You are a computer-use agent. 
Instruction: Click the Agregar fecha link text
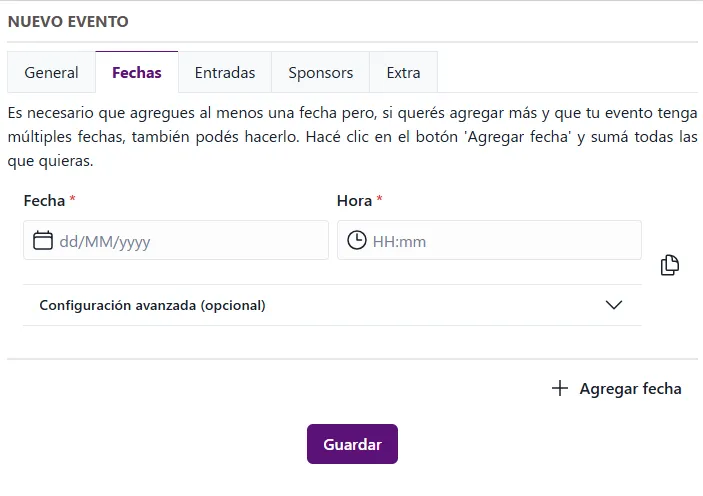pos(630,388)
